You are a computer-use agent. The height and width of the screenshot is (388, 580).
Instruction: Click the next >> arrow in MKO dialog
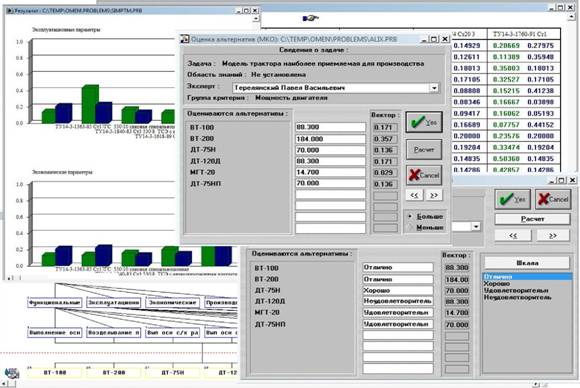click(434, 195)
